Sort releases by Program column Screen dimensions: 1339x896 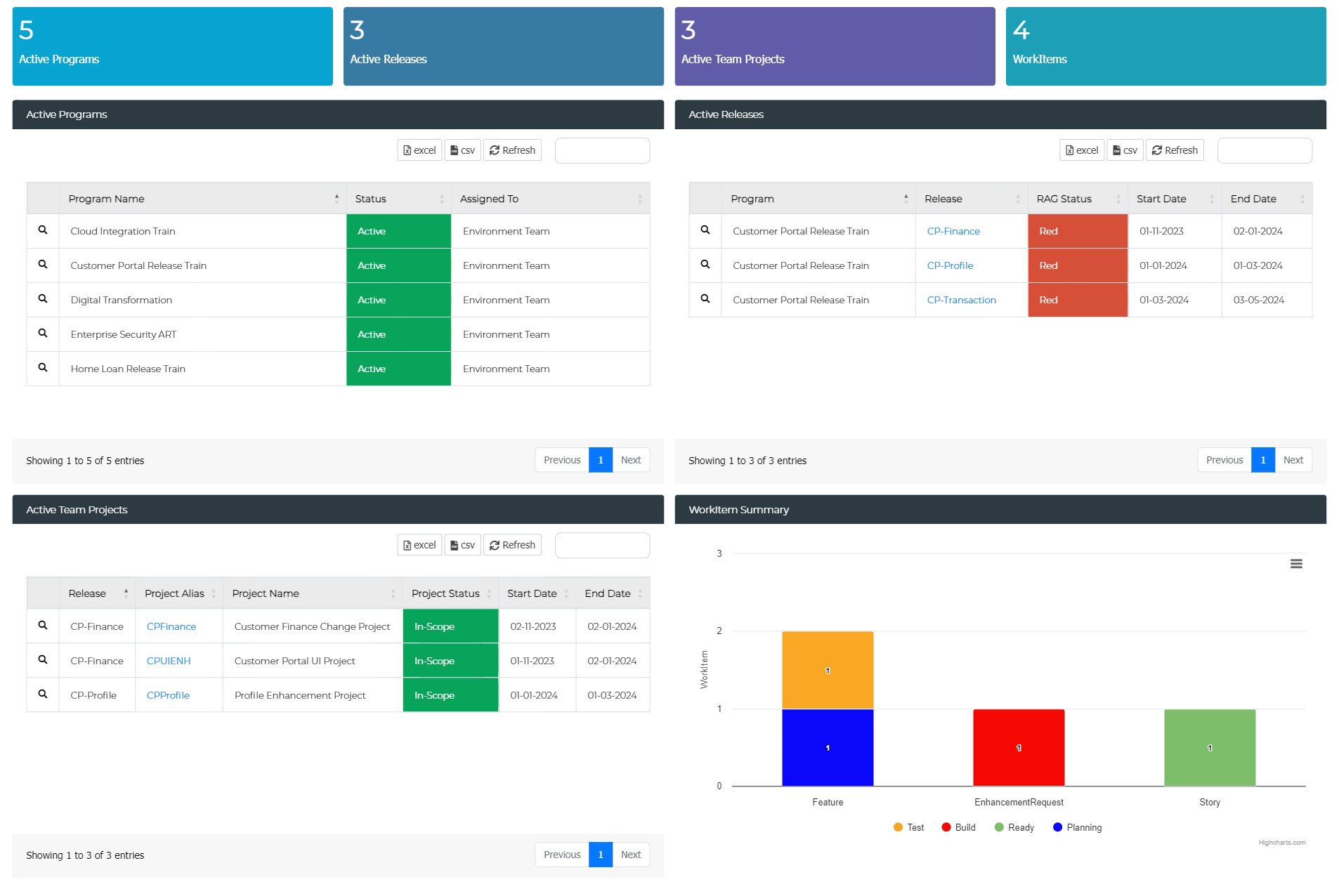pos(818,199)
